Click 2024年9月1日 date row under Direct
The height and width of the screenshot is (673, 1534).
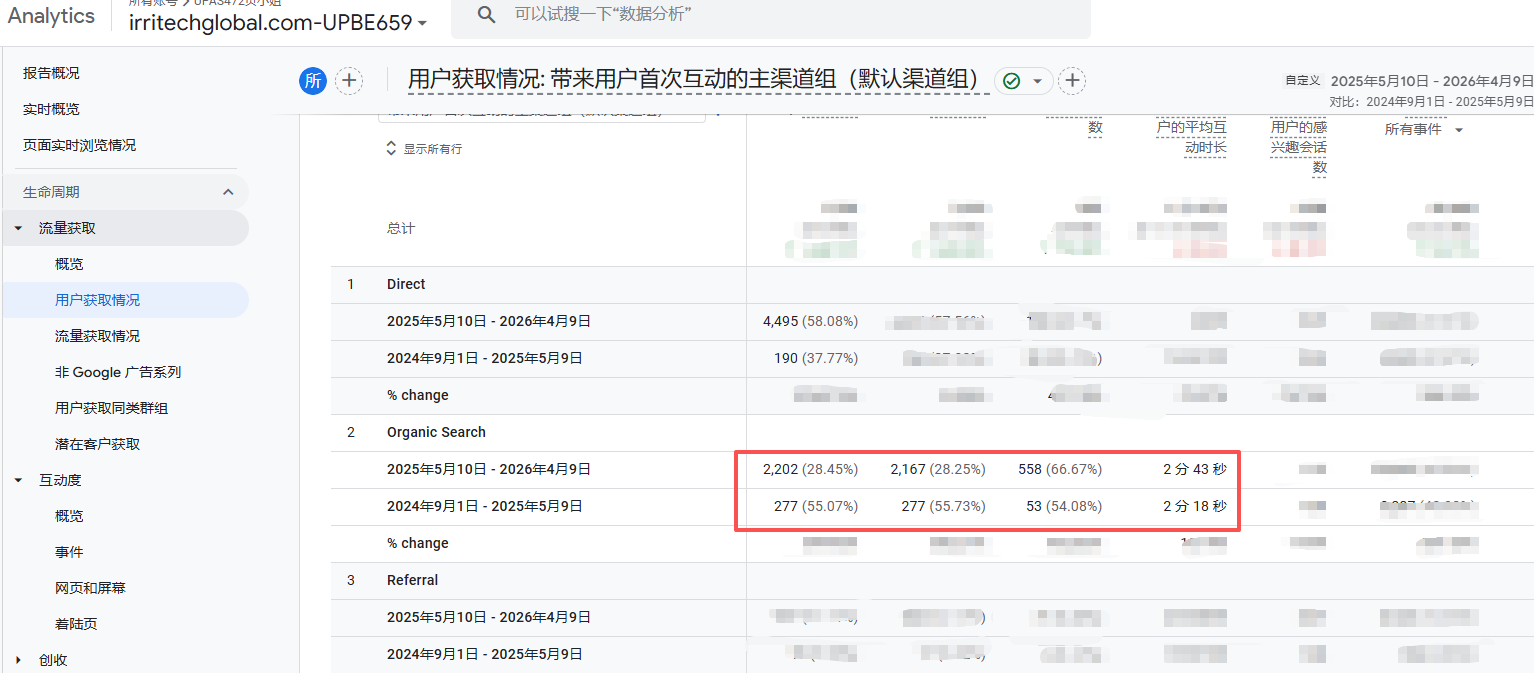485,358
